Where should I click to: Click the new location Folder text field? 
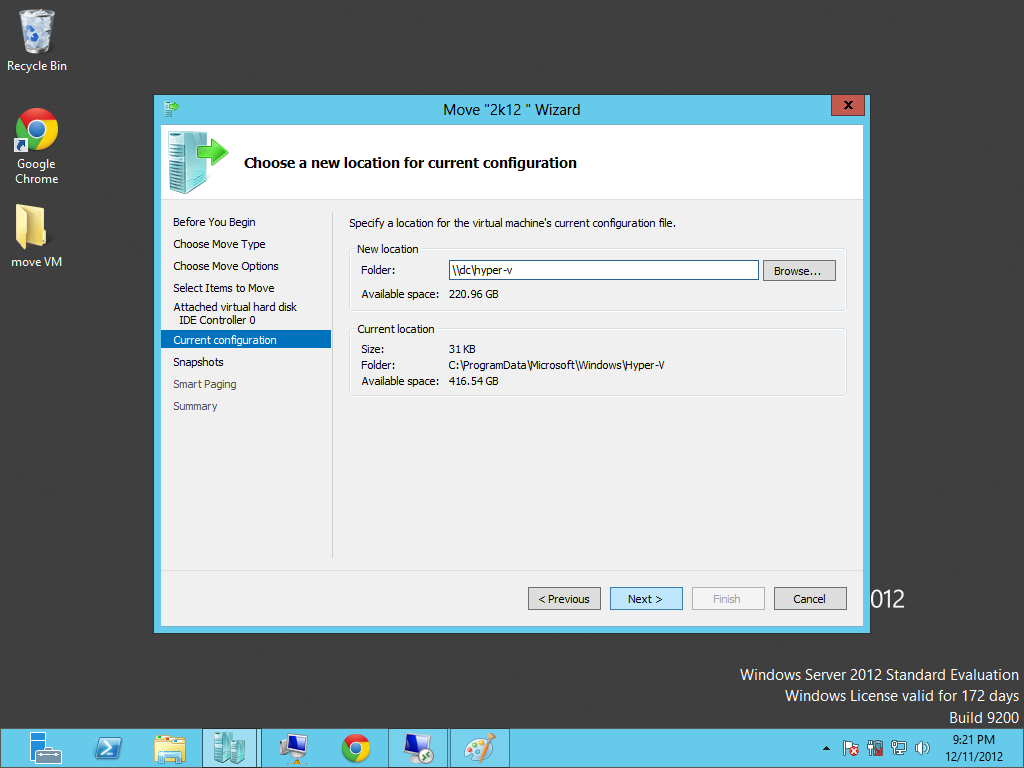click(x=603, y=271)
